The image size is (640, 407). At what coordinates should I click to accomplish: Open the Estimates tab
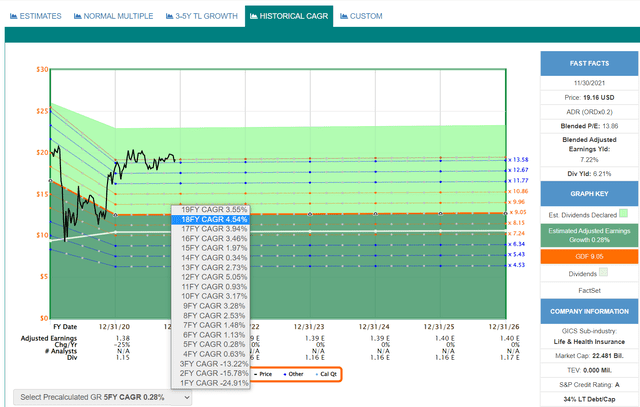[36, 16]
